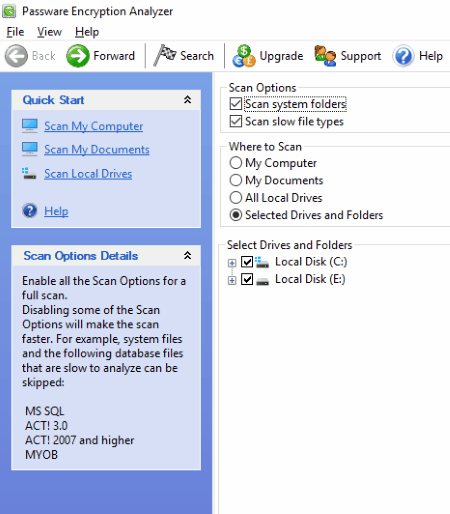Select the My Computer radio option

pyautogui.click(x=236, y=163)
